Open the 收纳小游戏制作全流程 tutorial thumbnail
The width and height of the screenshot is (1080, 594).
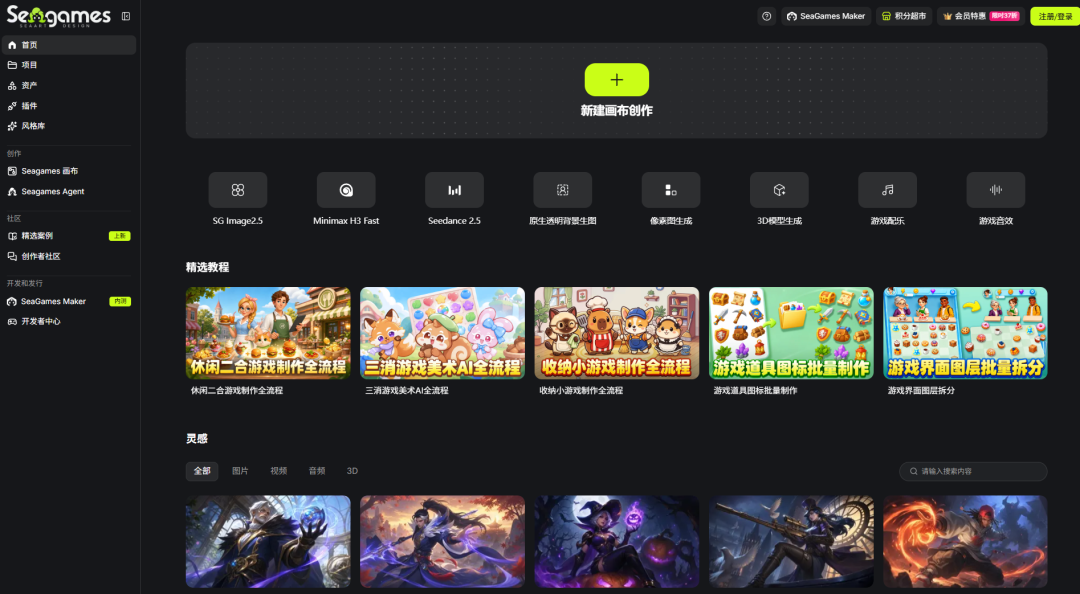coord(616,333)
